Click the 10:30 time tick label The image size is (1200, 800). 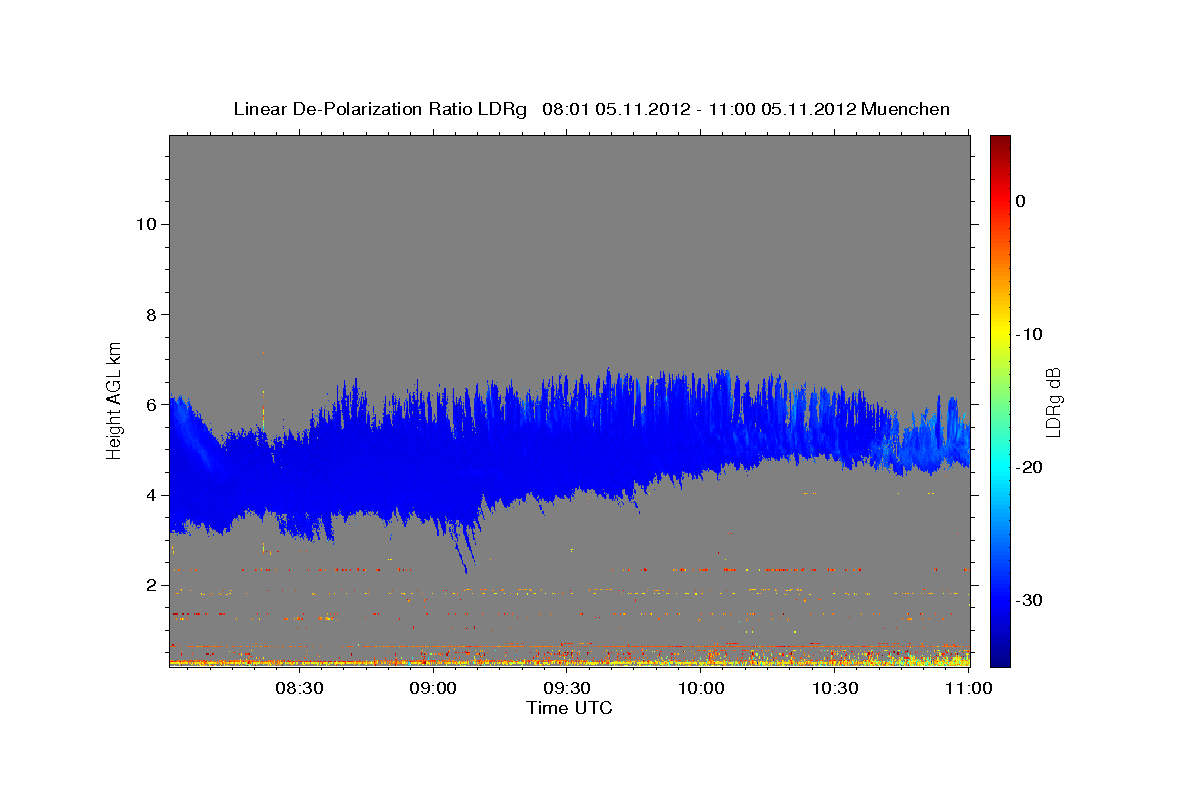[835, 688]
